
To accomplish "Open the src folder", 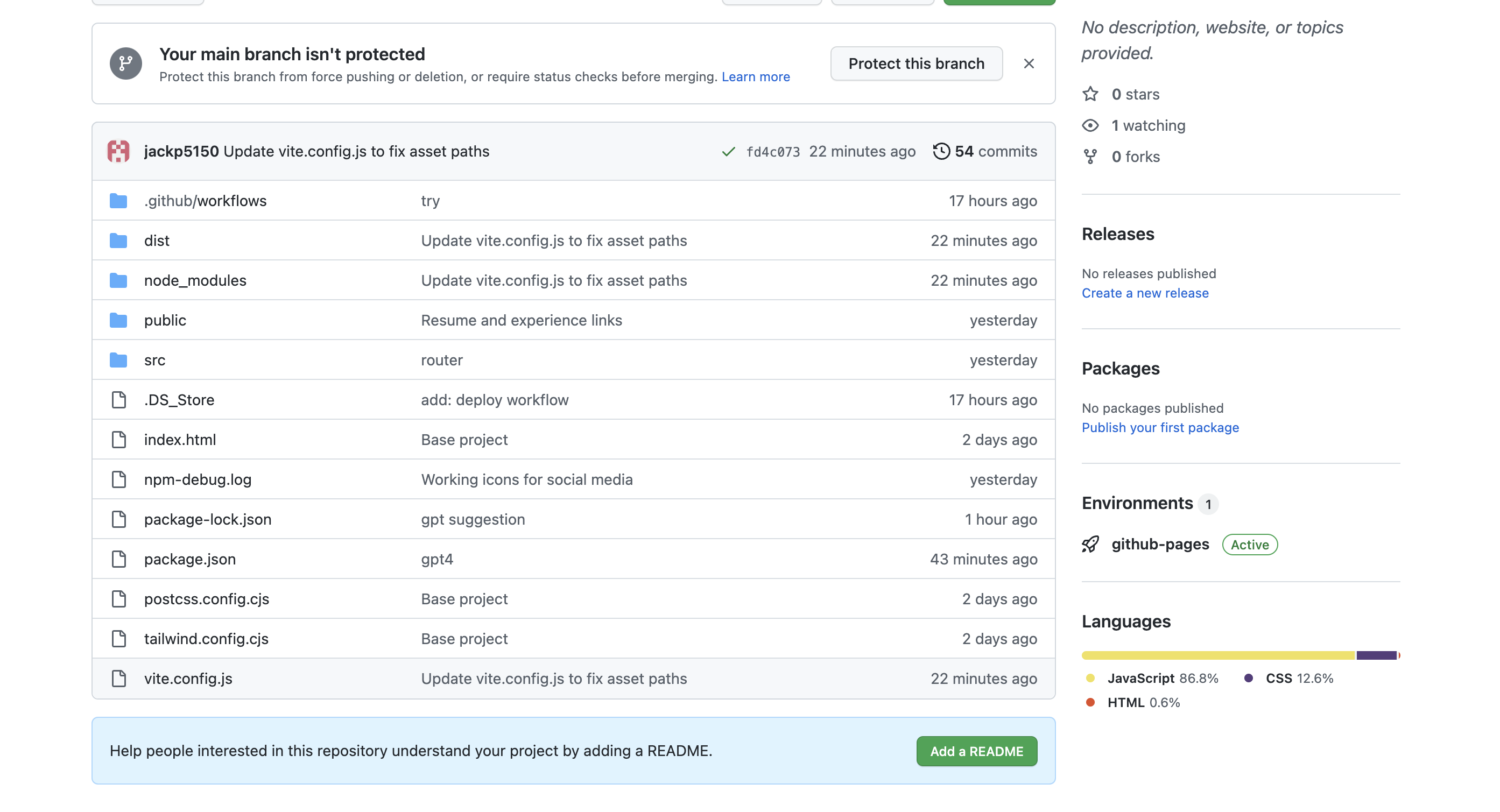I will [x=154, y=361].
